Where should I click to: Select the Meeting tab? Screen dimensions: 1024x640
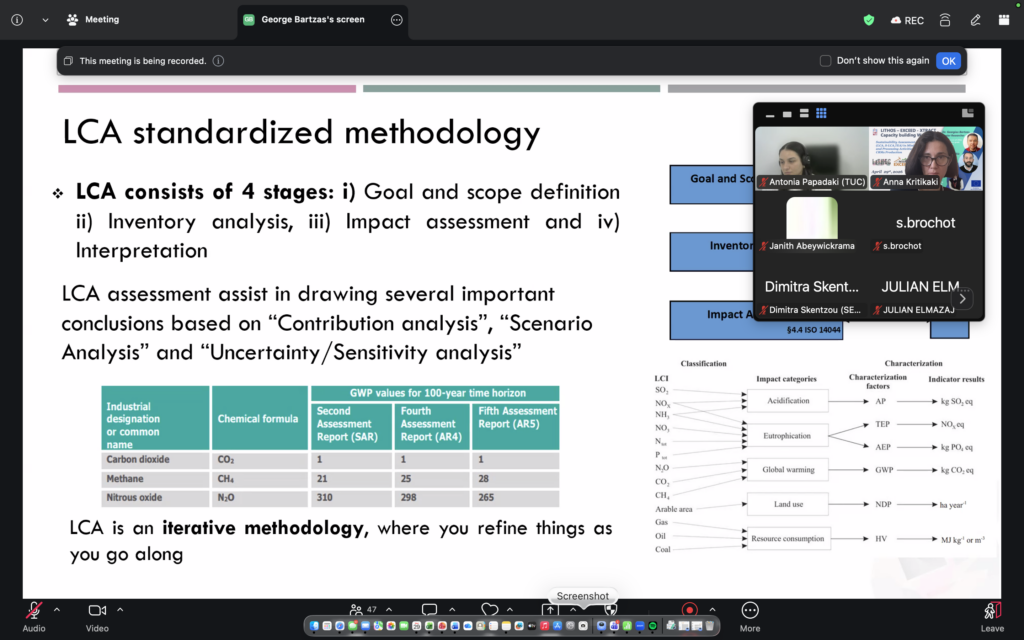(x=93, y=20)
